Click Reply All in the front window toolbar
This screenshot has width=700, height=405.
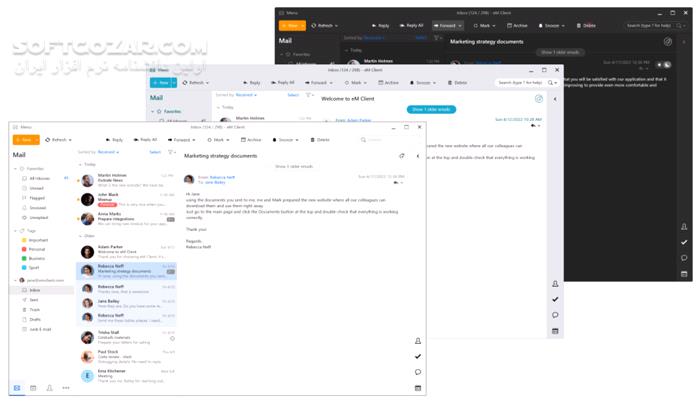click(x=146, y=140)
